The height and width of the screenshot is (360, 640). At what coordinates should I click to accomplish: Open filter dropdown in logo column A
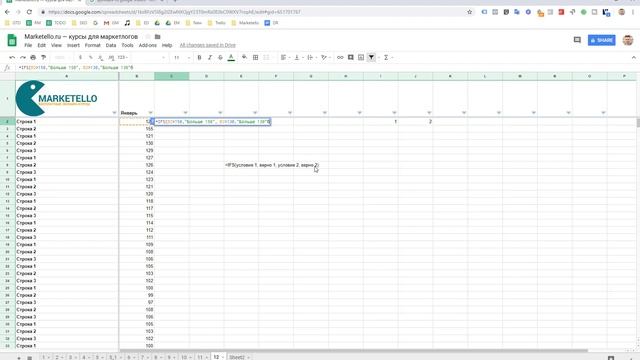point(114,113)
